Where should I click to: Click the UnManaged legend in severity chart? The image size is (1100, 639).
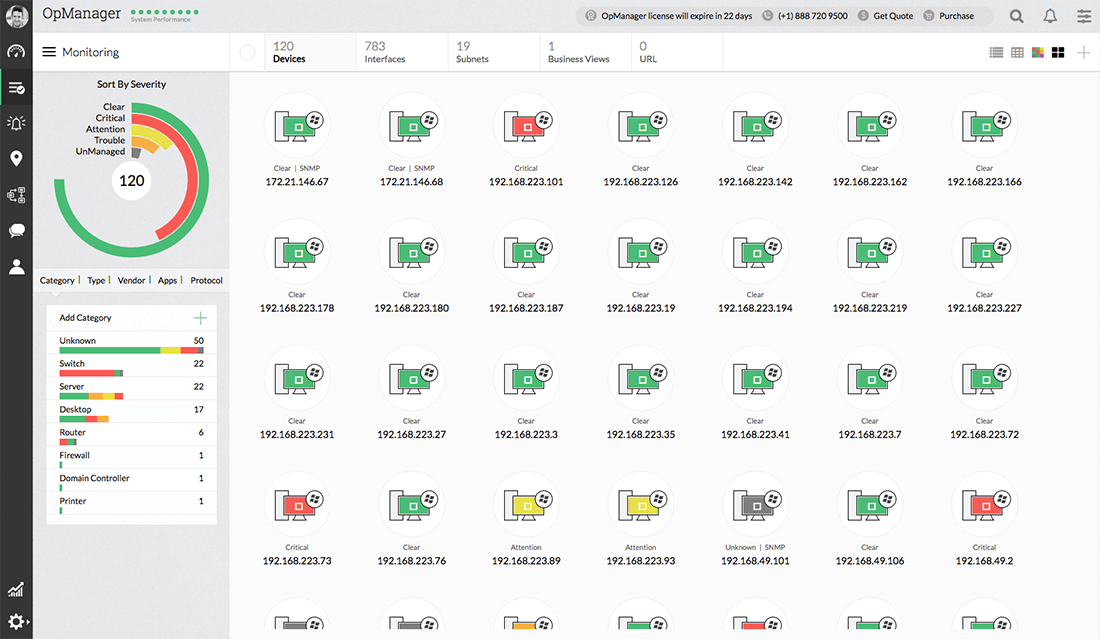100,152
